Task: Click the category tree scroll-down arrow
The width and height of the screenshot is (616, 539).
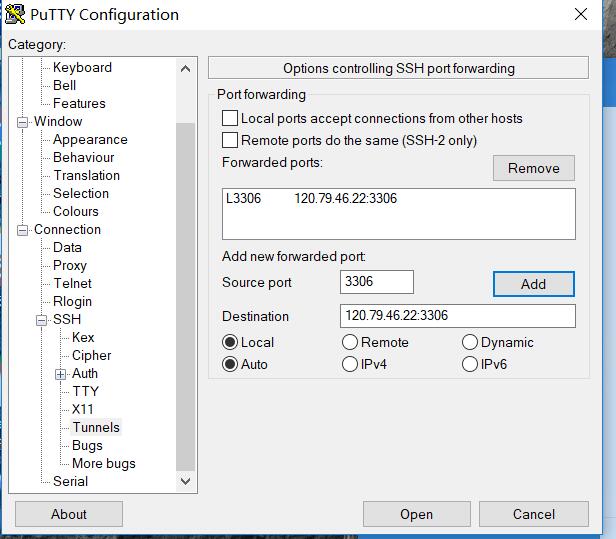Action: (185, 481)
